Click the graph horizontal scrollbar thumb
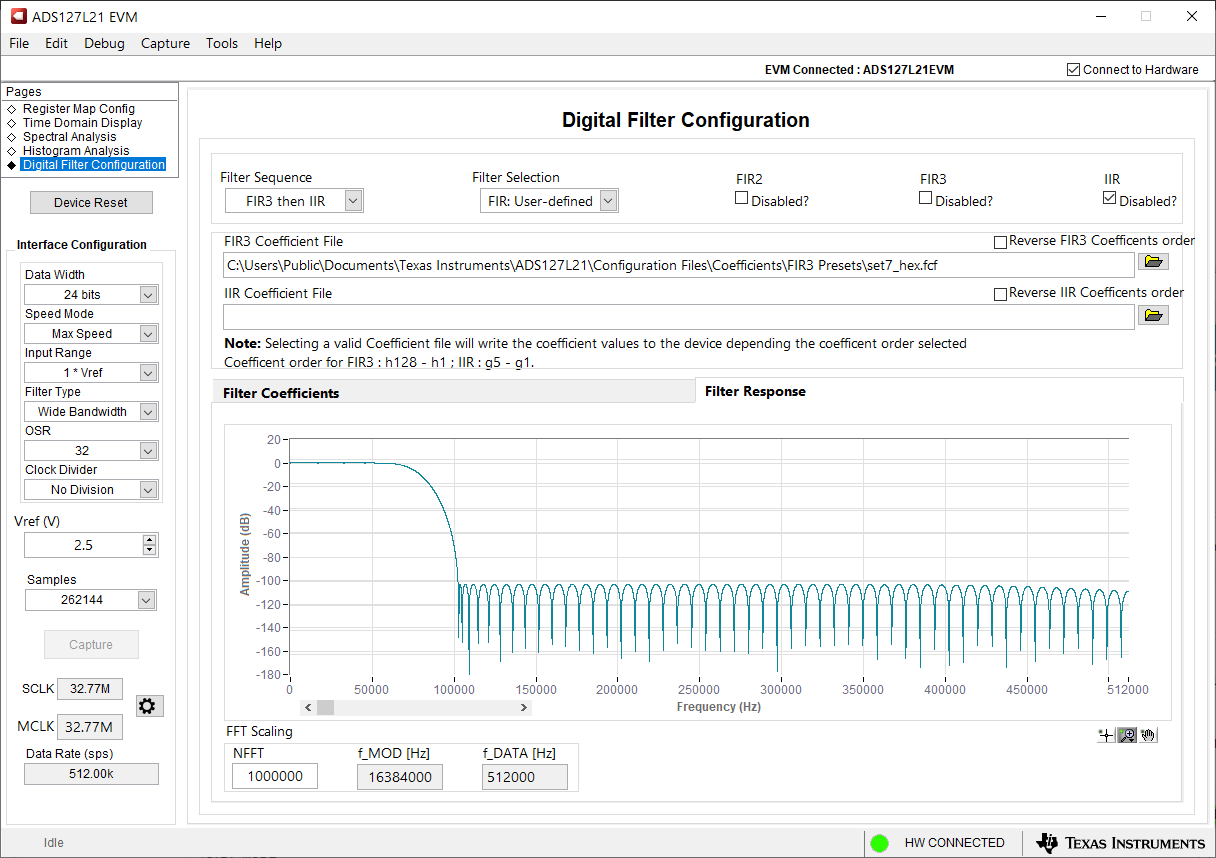The height and width of the screenshot is (858, 1216). click(x=325, y=708)
